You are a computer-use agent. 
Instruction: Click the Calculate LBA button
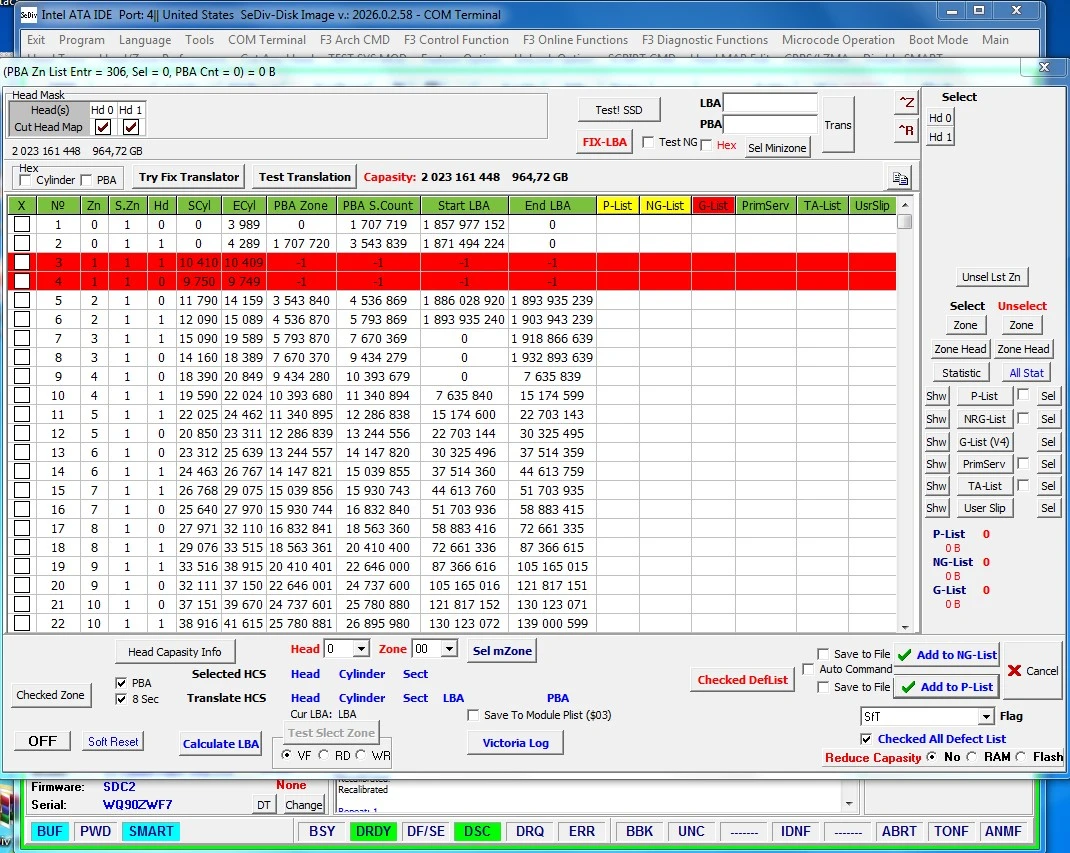220,744
